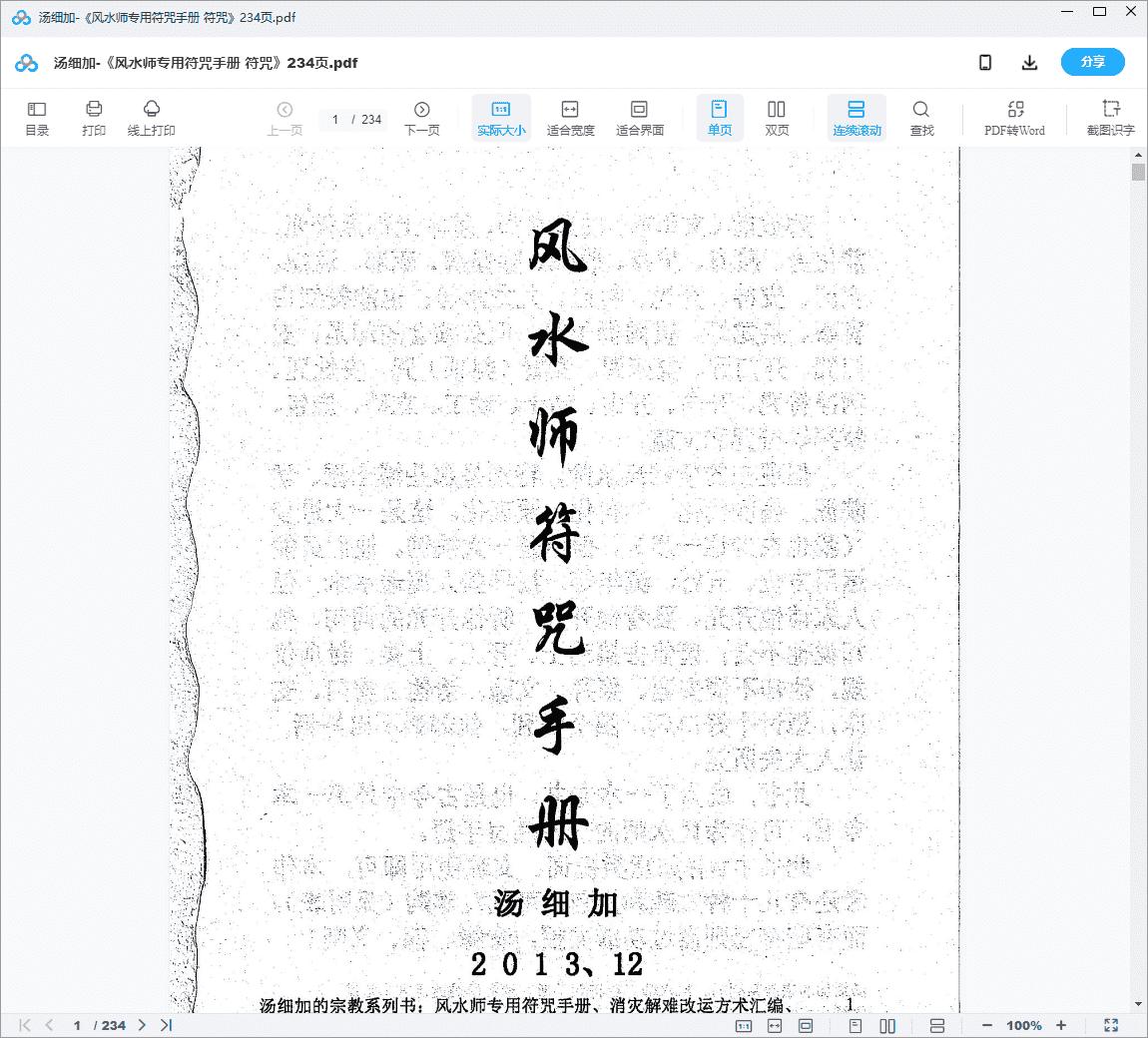Click the page number input field in toolbar
This screenshot has width=1148, height=1038.
tap(336, 120)
